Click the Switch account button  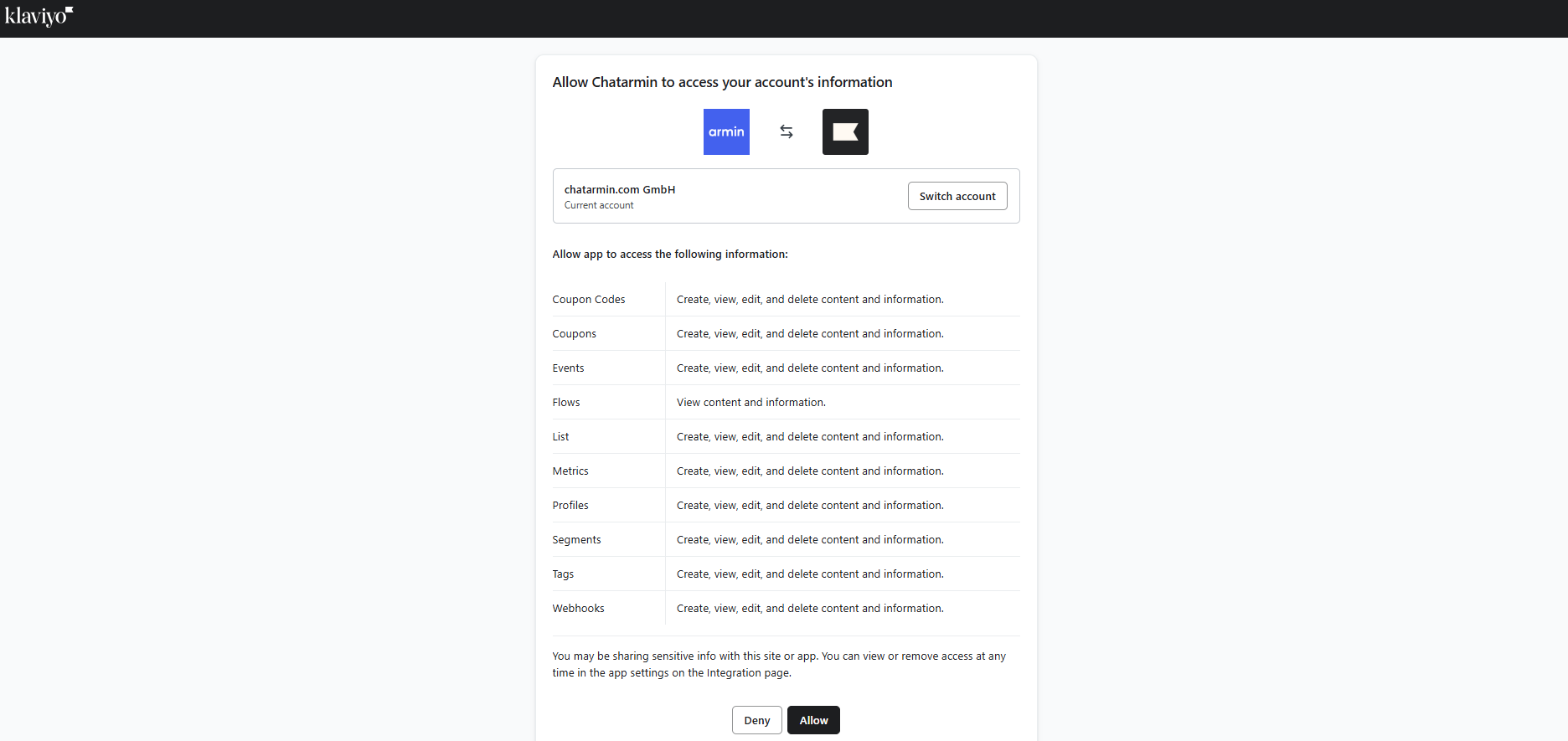tap(957, 196)
